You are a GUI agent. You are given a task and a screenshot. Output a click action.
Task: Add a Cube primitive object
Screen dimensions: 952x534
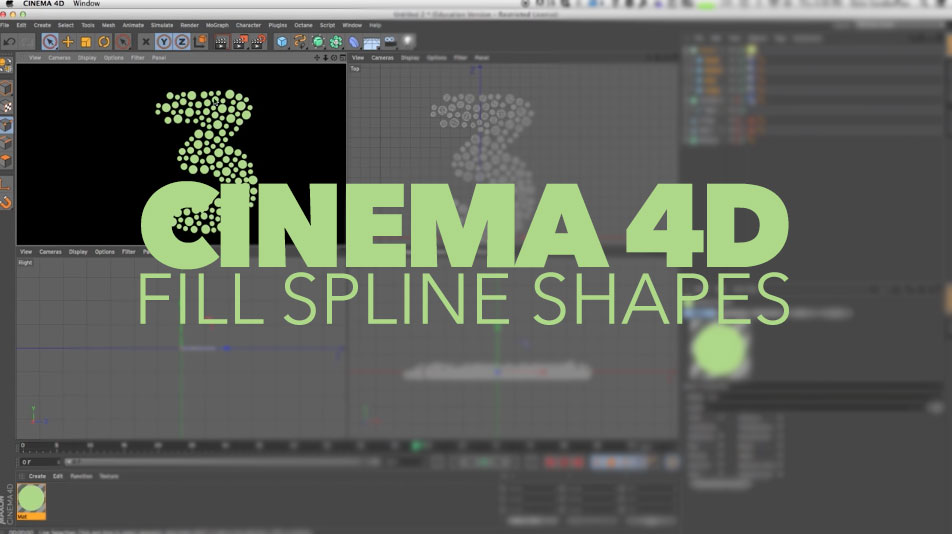point(282,42)
